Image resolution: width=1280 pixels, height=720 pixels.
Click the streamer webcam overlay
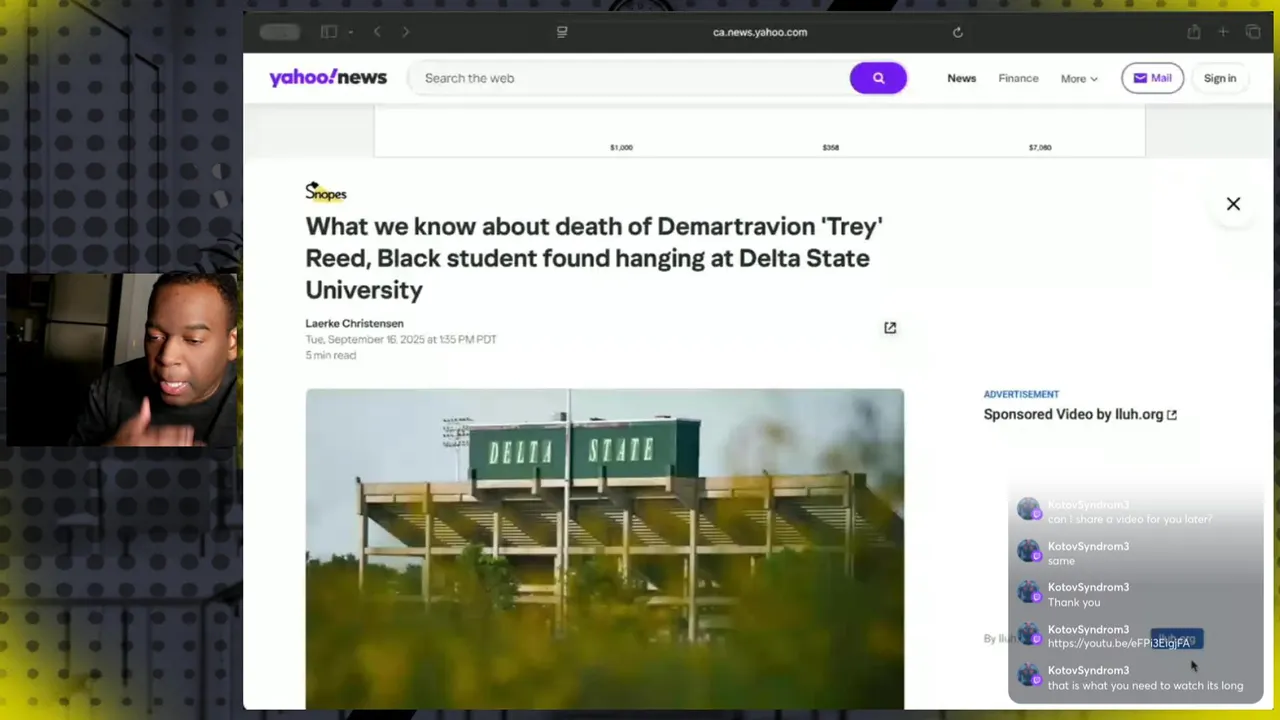tap(122, 359)
